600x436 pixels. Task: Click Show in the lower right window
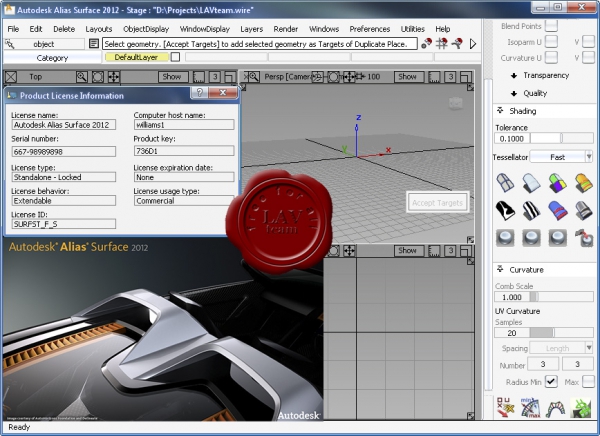407,251
